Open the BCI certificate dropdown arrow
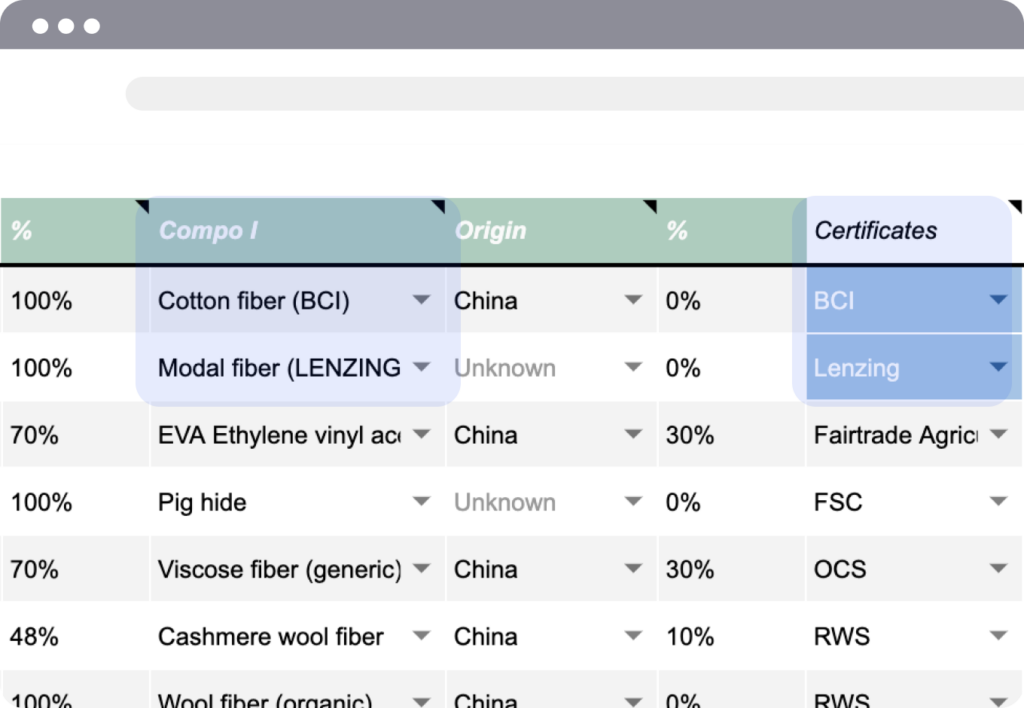 coord(998,300)
